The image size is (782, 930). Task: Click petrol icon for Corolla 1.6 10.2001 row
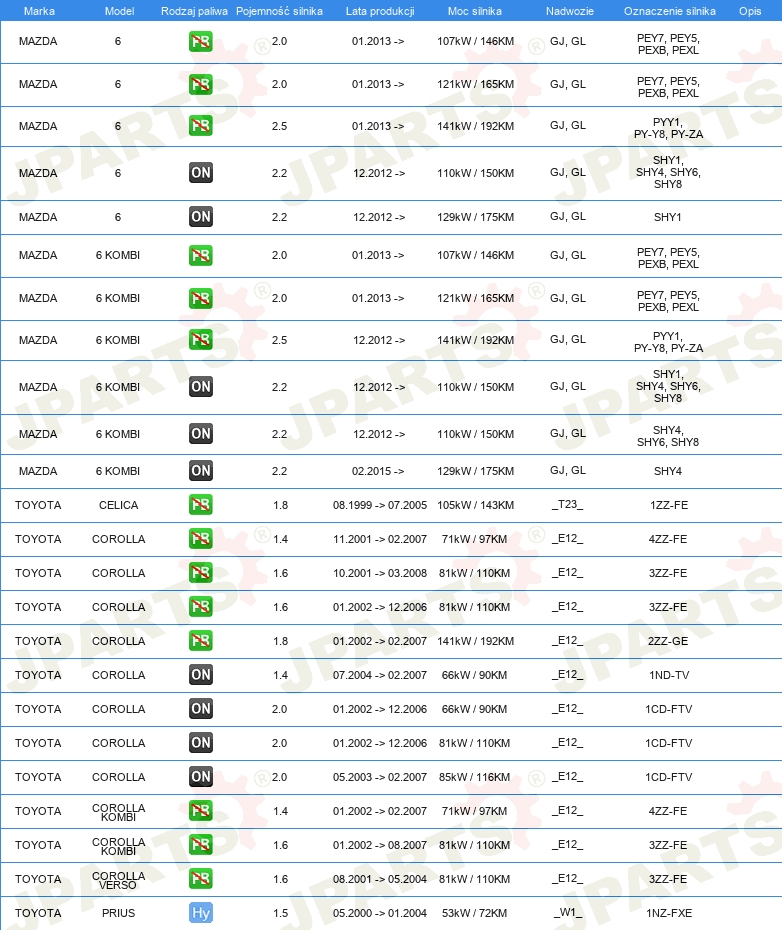pyautogui.click(x=201, y=573)
